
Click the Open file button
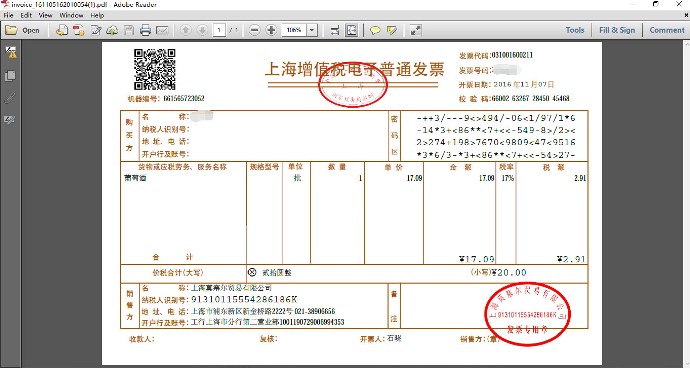pos(23,30)
